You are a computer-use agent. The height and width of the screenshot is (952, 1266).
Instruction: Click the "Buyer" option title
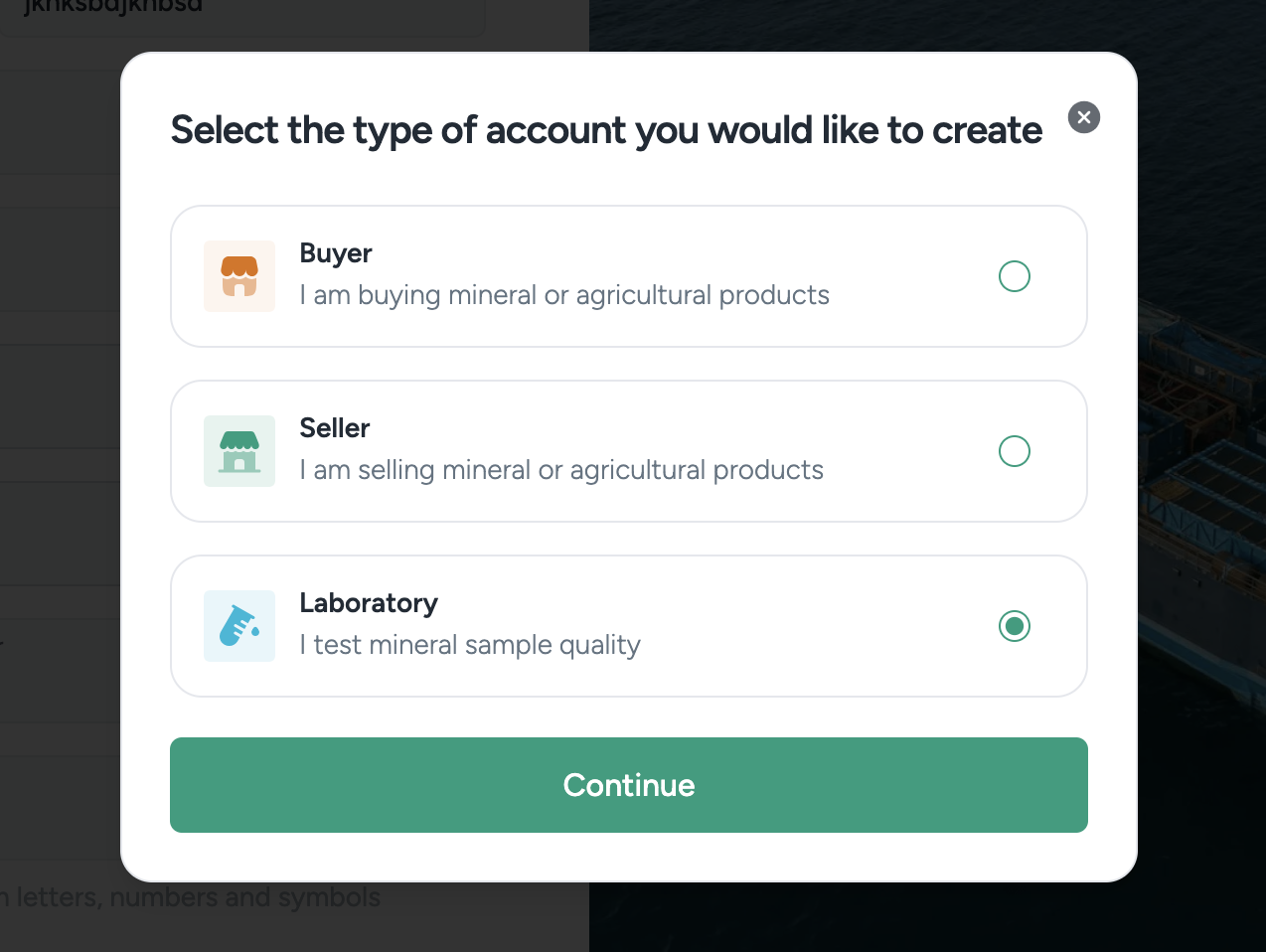coord(336,253)
